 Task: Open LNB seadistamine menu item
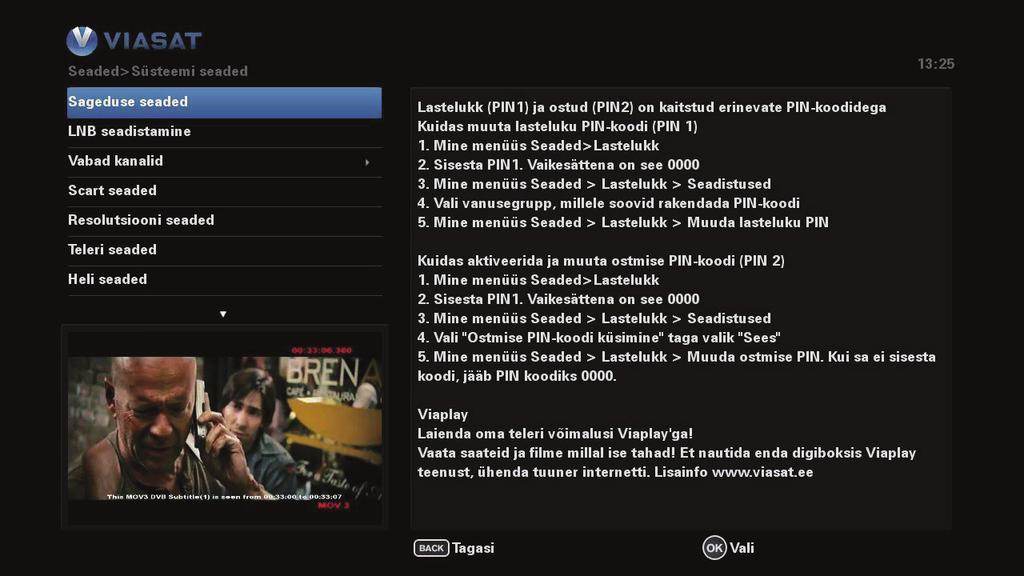(x=224, y=132)
